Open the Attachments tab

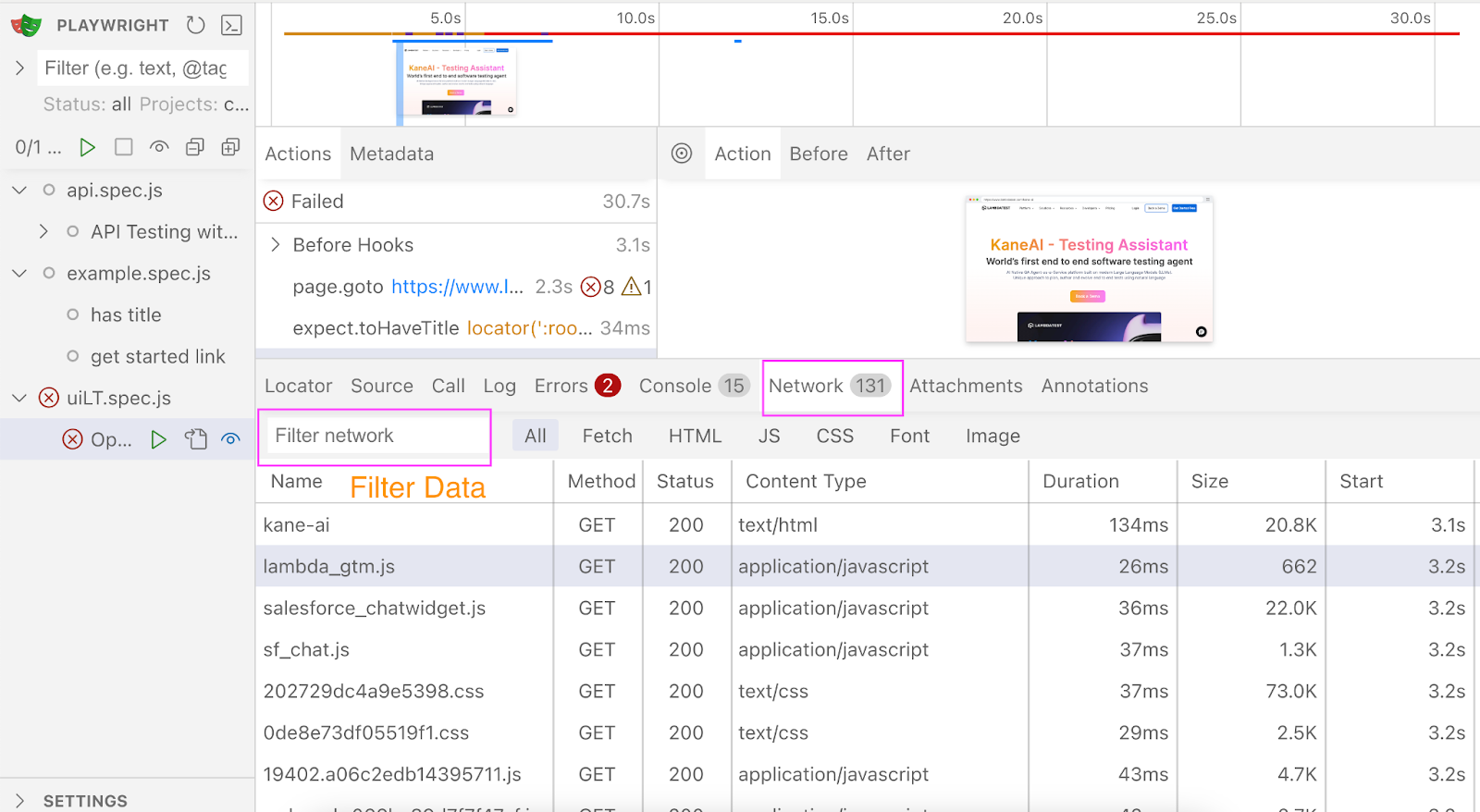point(966,386)
